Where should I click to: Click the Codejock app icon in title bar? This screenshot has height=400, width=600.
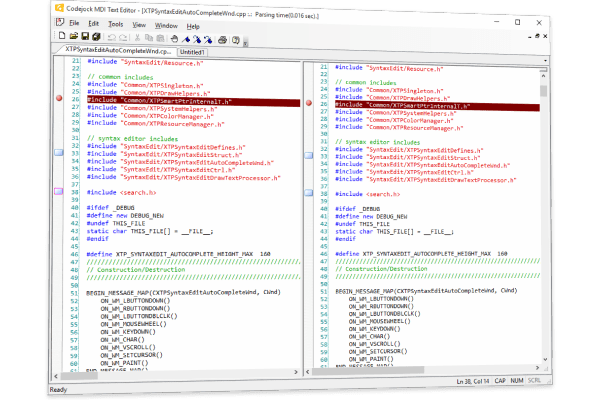click(x=59, y=8)
